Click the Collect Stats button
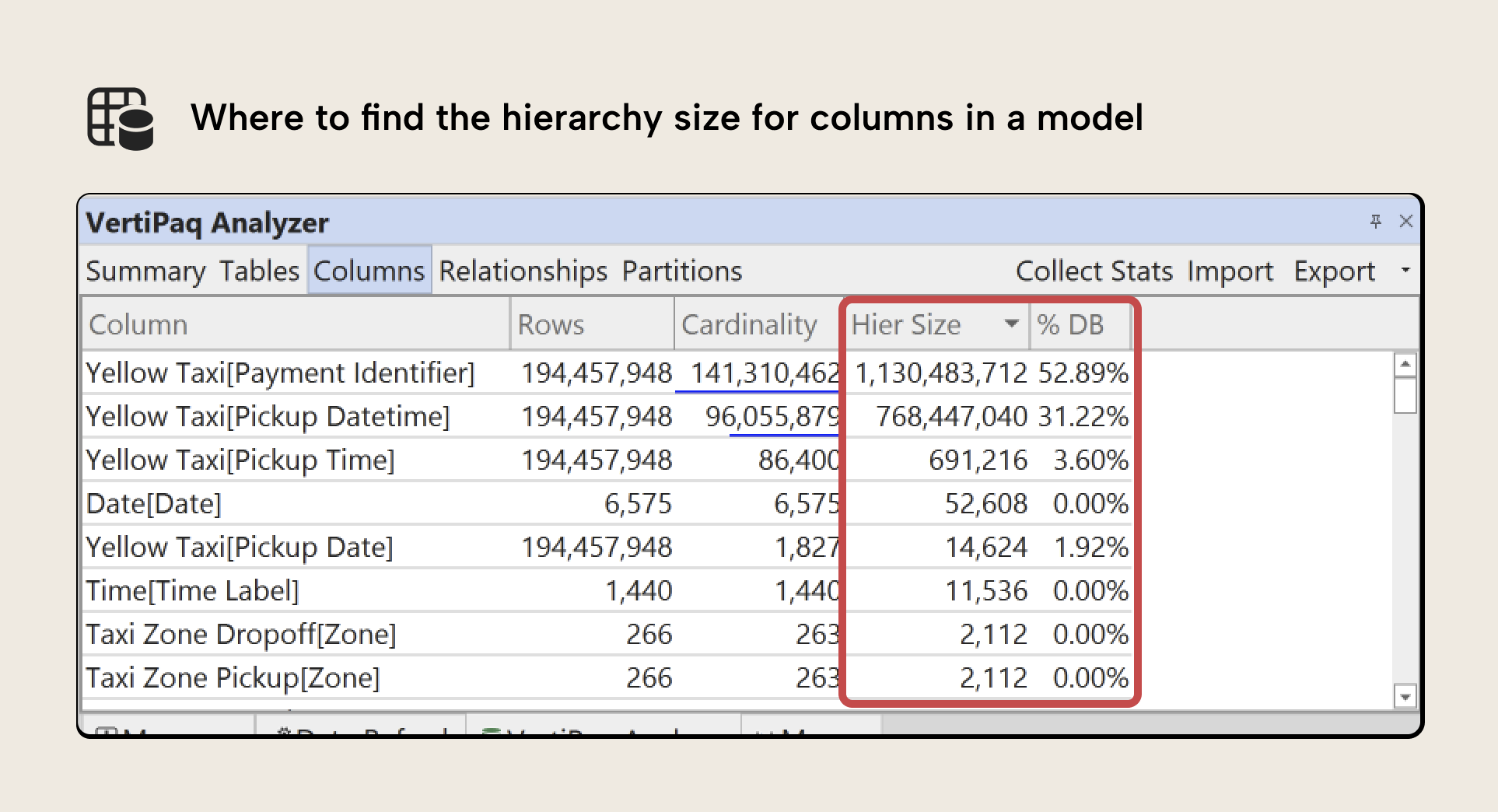The image size is (1498, 812). [x=1094, y=271]
